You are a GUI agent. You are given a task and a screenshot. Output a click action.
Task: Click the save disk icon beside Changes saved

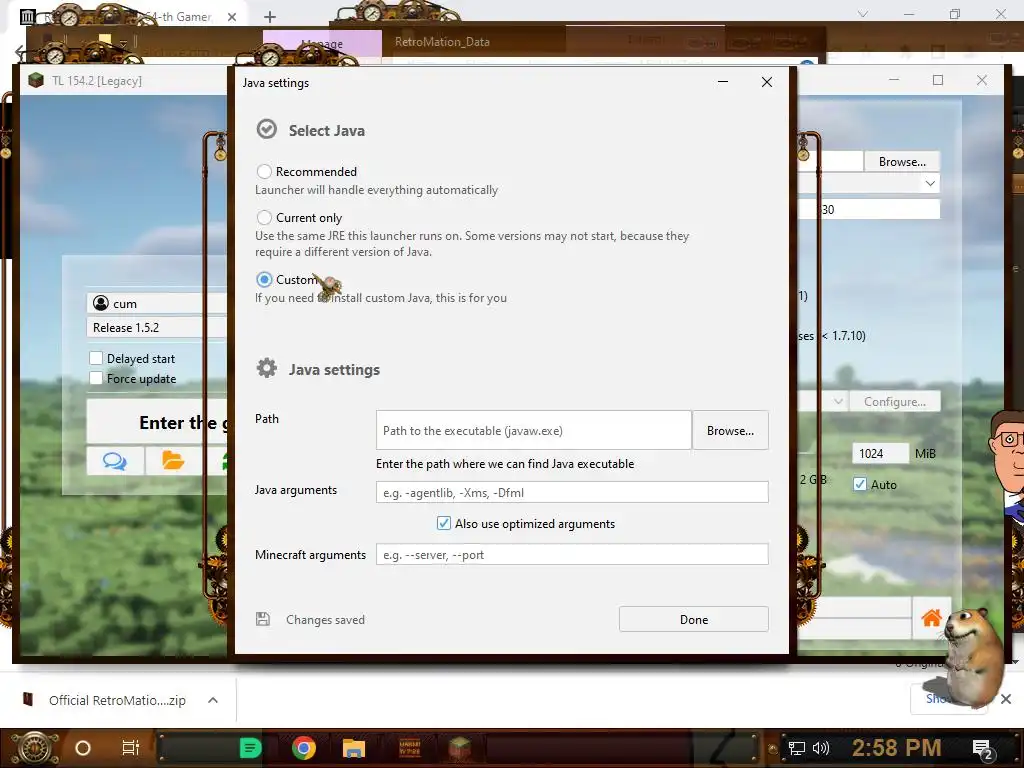pyautogui.click(x=263, y=619)
